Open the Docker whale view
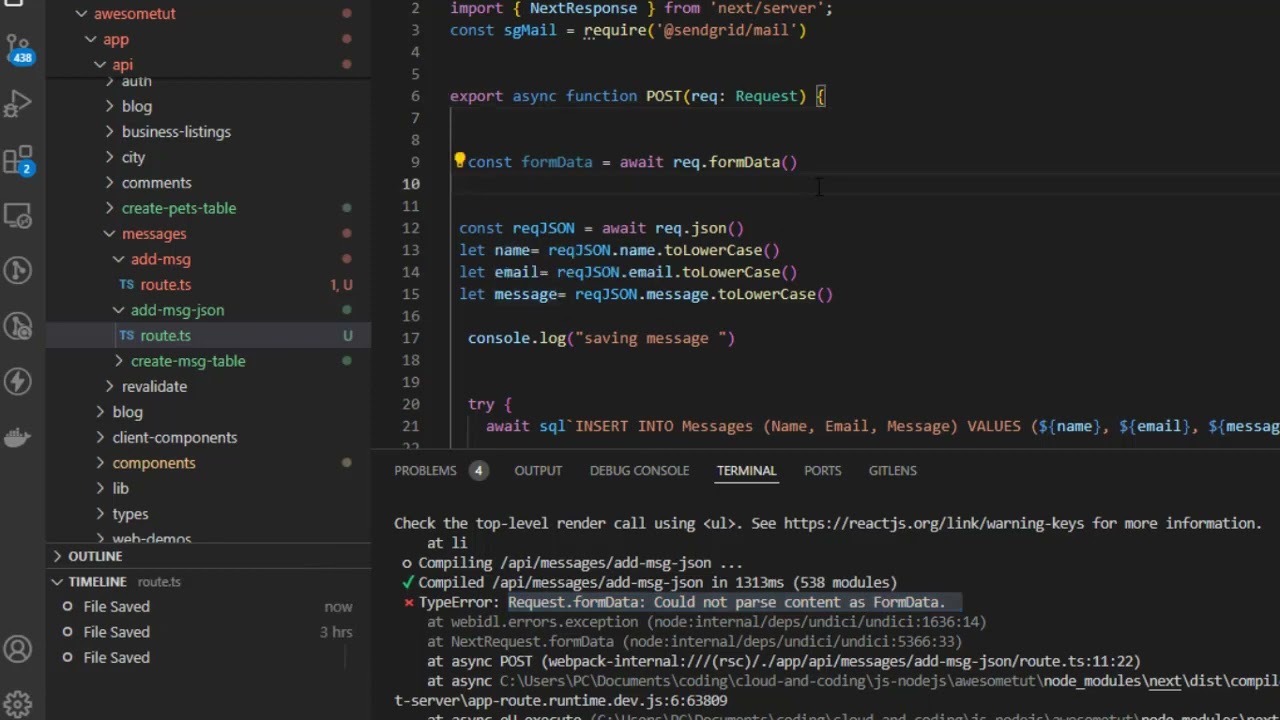1280x720 pixels. tap(18, 437)
